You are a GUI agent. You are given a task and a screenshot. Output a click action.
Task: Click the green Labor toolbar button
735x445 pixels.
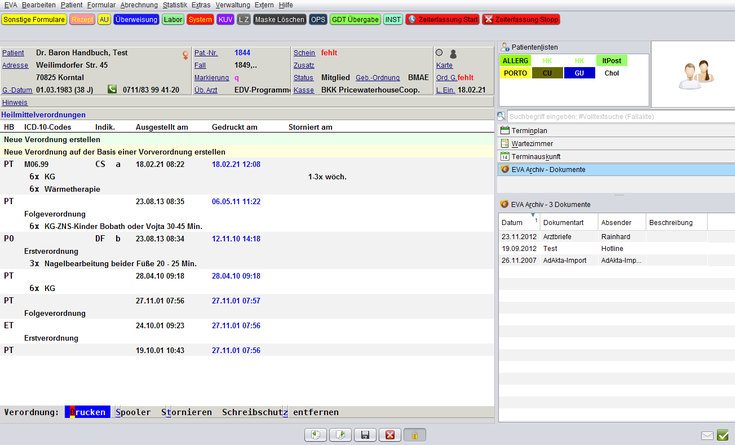(x=173, y=19)
